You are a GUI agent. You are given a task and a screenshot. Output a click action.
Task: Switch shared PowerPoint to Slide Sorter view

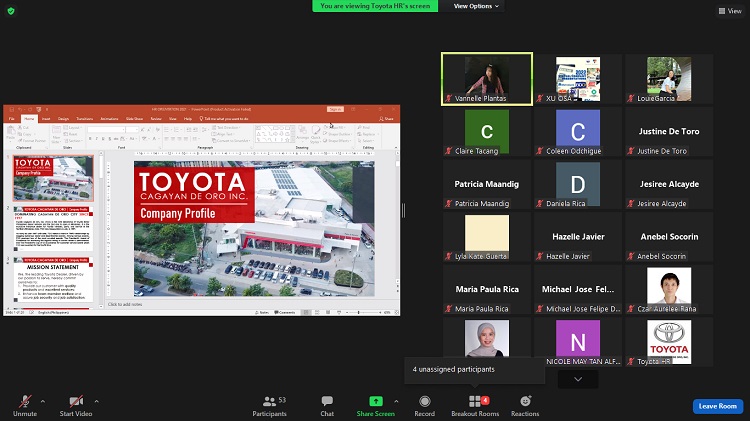pos(317,312)
